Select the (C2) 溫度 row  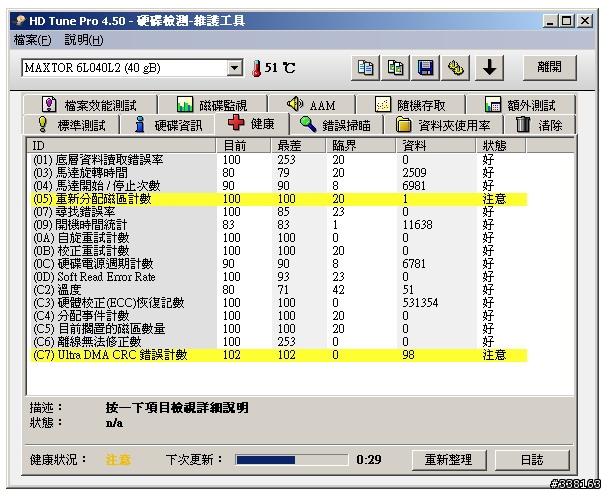[x=279, y=290]
